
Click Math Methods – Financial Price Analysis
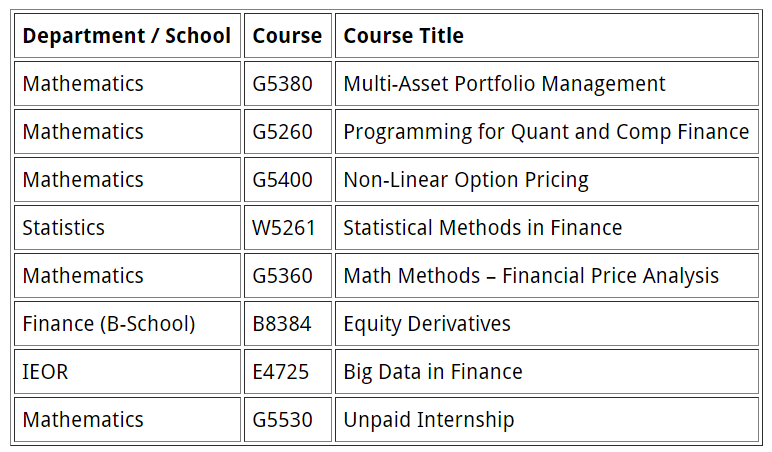(x=531, y=276)
